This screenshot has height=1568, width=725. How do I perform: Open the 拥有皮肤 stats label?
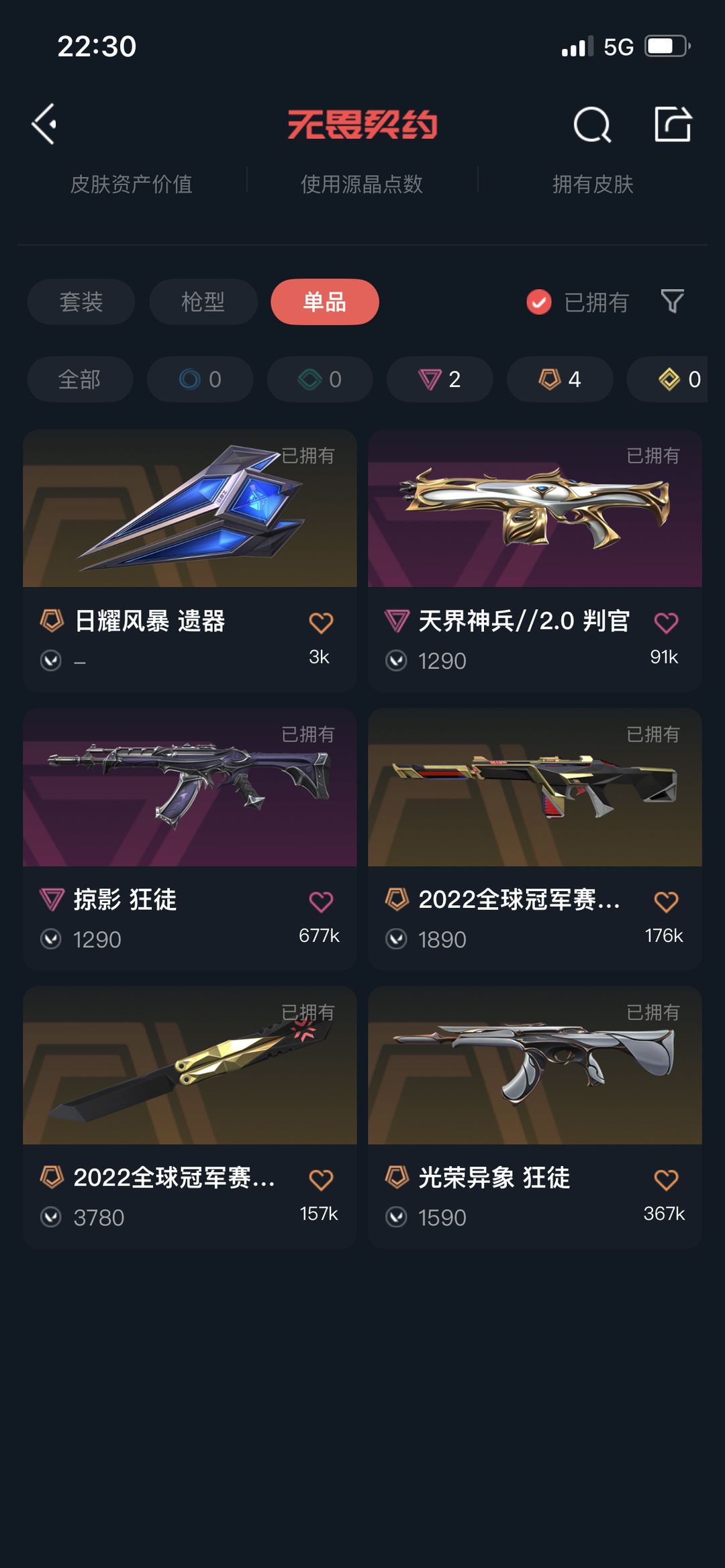(593, 184)
